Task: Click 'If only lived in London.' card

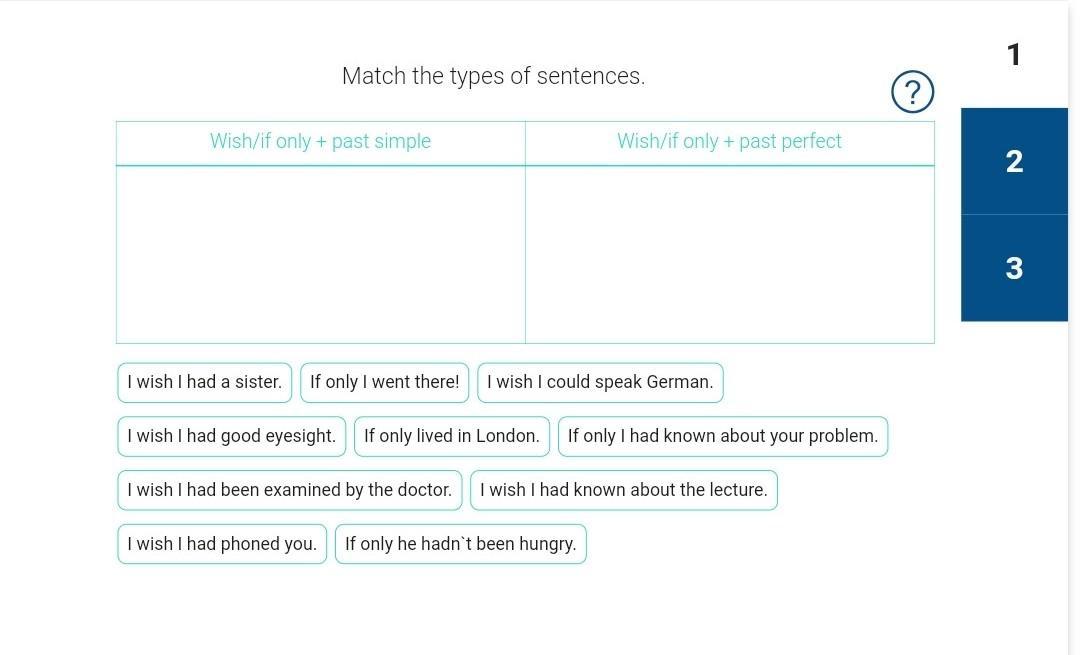Action: (451, 436)
